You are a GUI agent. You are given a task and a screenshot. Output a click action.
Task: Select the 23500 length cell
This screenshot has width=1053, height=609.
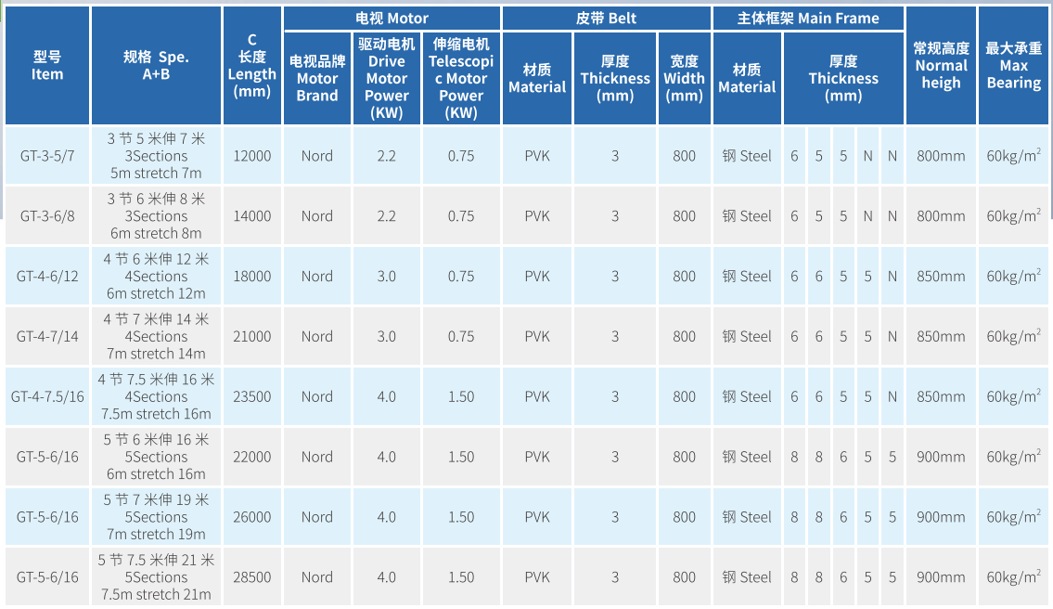tap(252, 397)
